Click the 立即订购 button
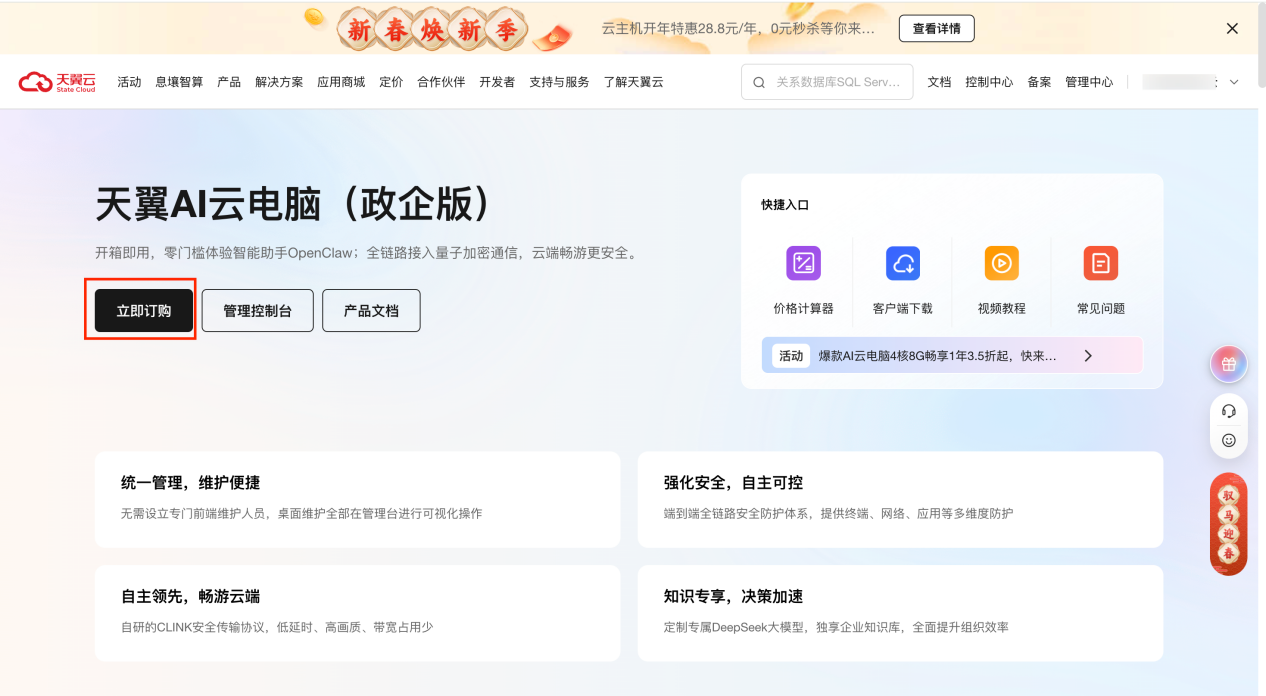Image resolution: width=1266 pixels, height=696 pixels. (143, 311)
